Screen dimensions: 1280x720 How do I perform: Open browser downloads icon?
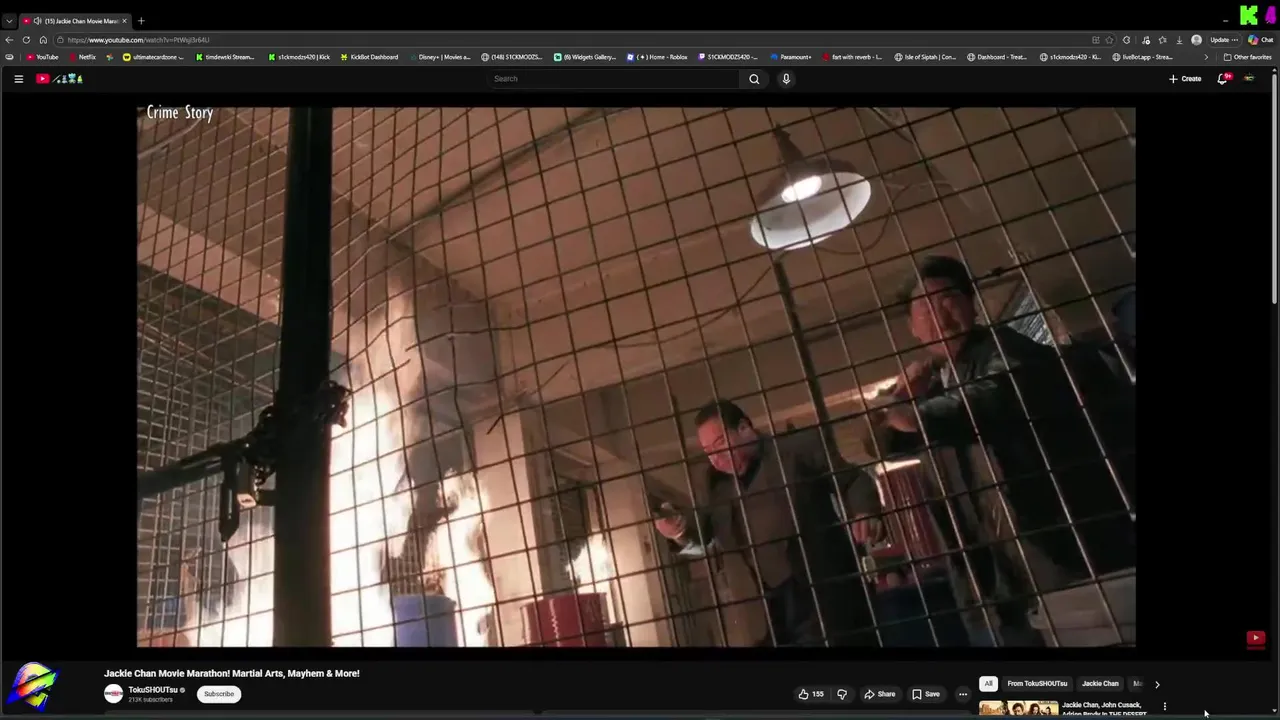[1179, 40]
